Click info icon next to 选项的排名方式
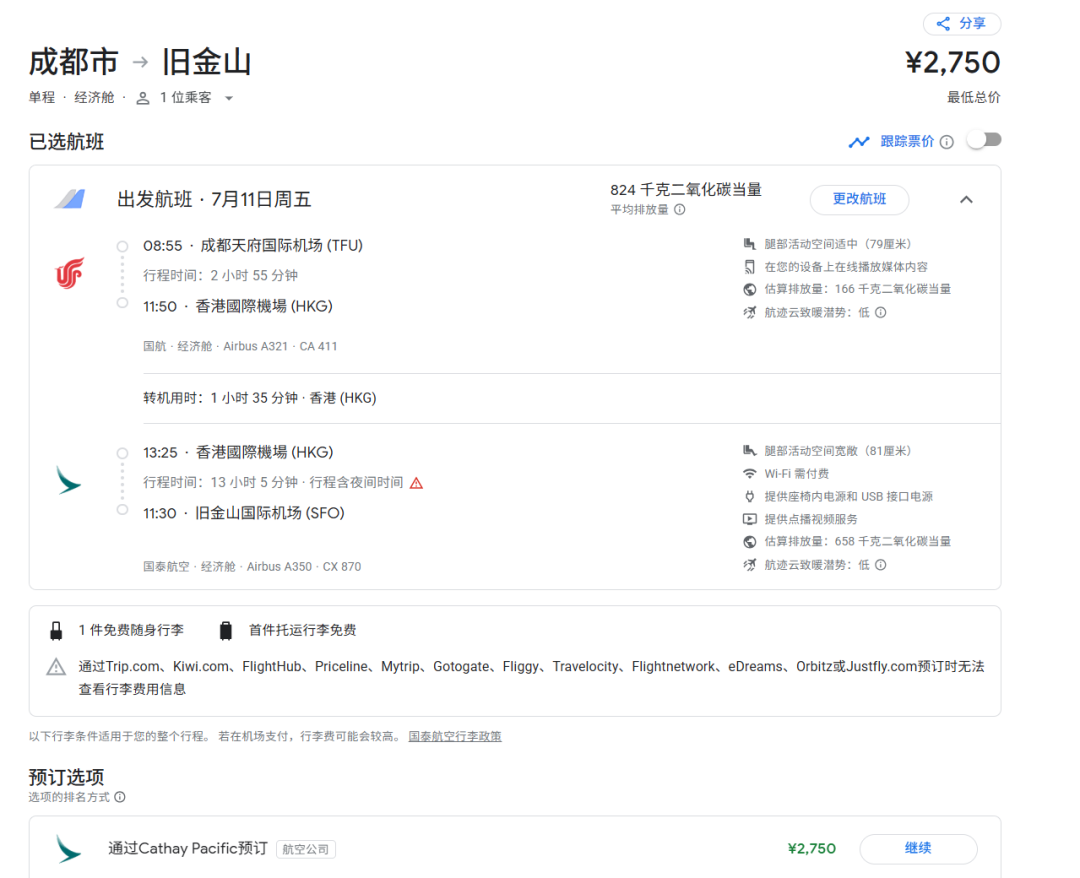1080x878 pixels. pos(120,798)
